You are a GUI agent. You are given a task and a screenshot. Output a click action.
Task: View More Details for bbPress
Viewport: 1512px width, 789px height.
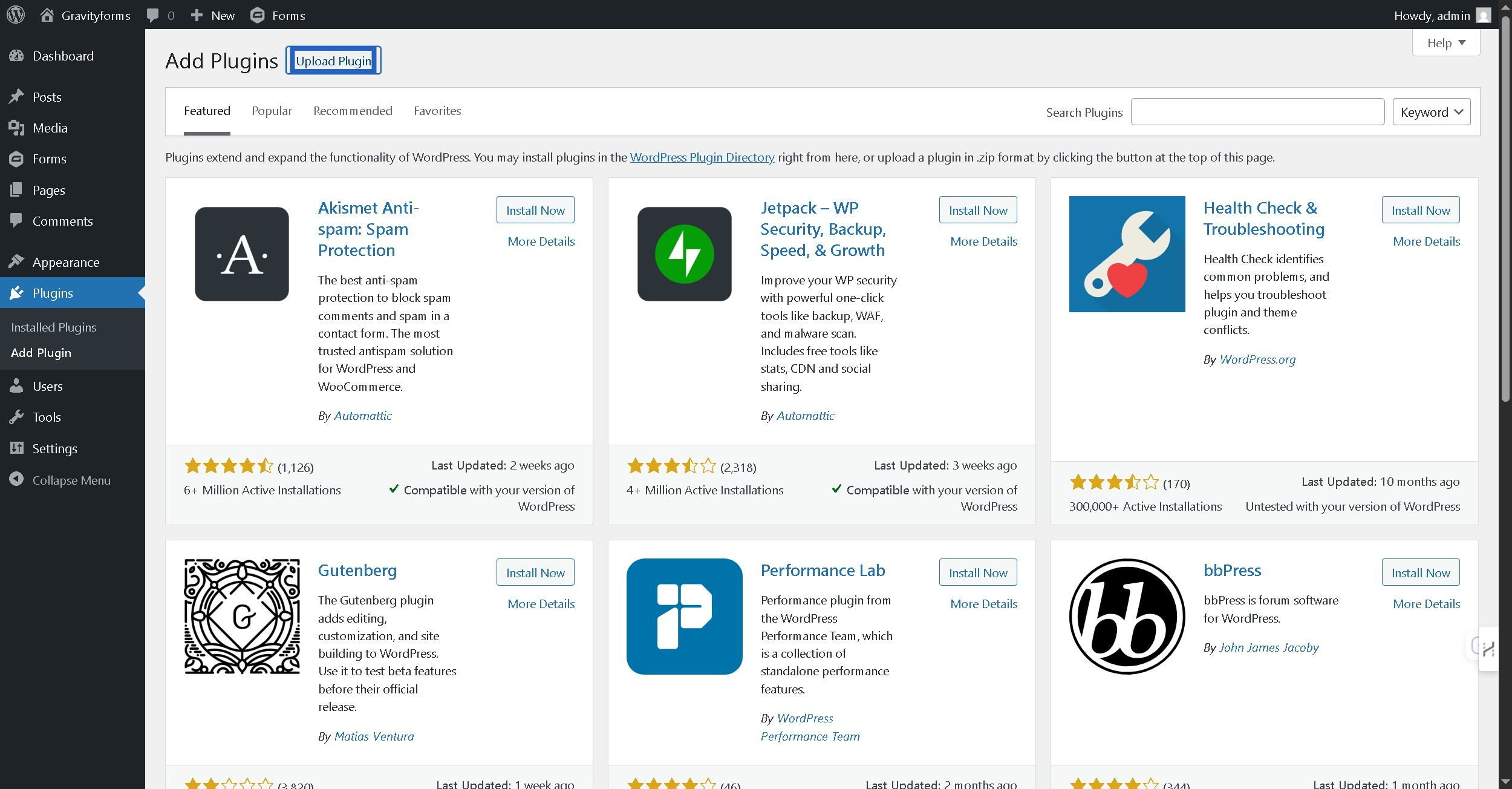tap(1427, 604)
